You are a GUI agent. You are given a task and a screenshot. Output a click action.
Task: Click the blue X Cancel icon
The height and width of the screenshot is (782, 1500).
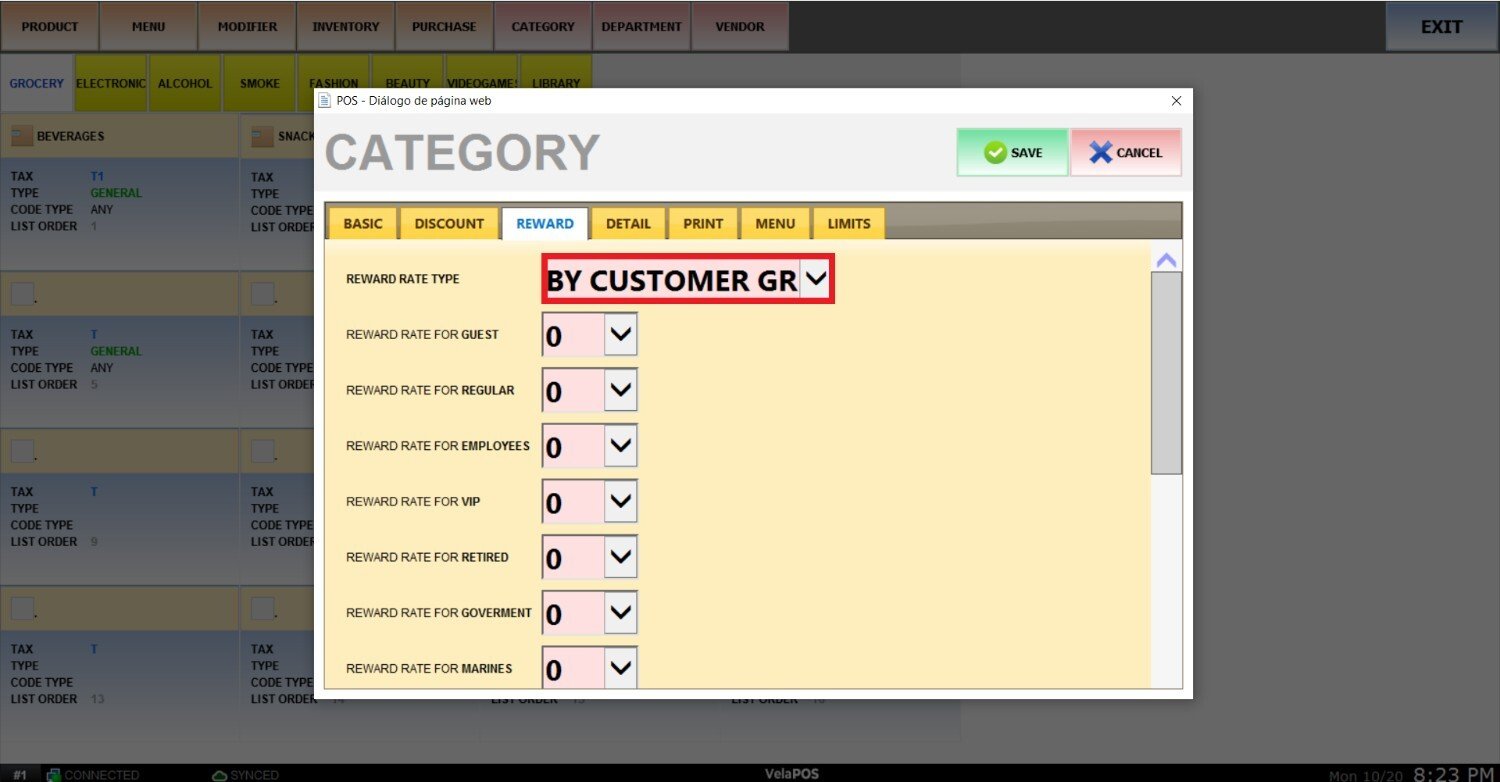point(1100,153)
